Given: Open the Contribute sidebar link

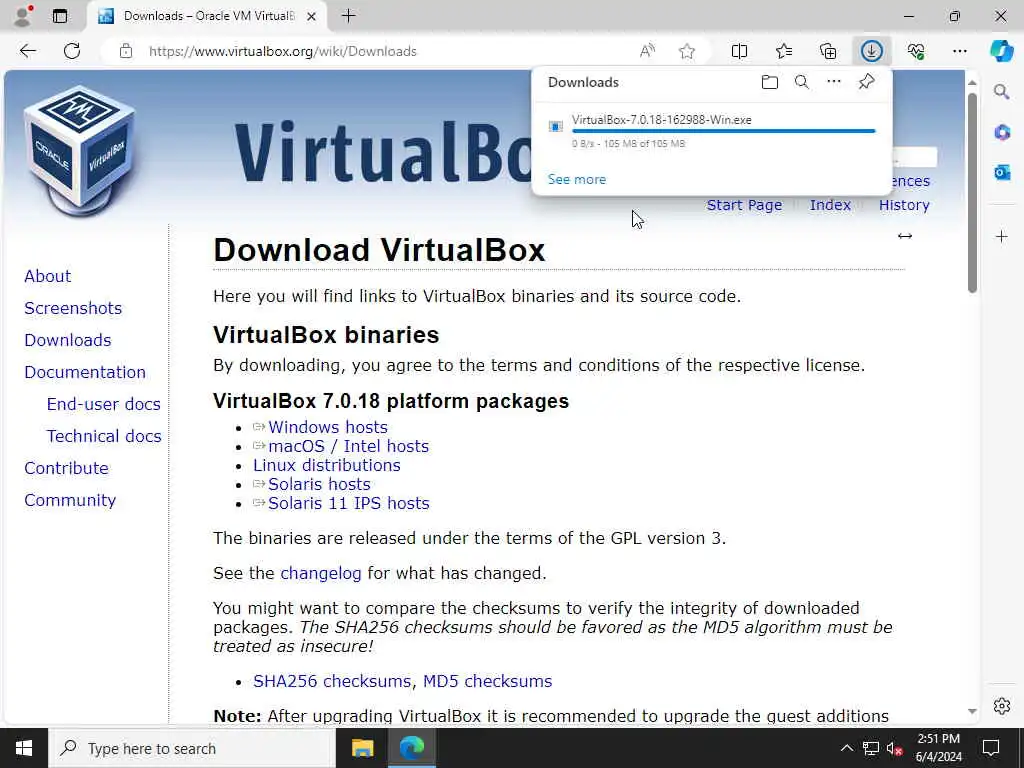Looking at the screenshot, I should pyautogui.click(x=67, y=468).
